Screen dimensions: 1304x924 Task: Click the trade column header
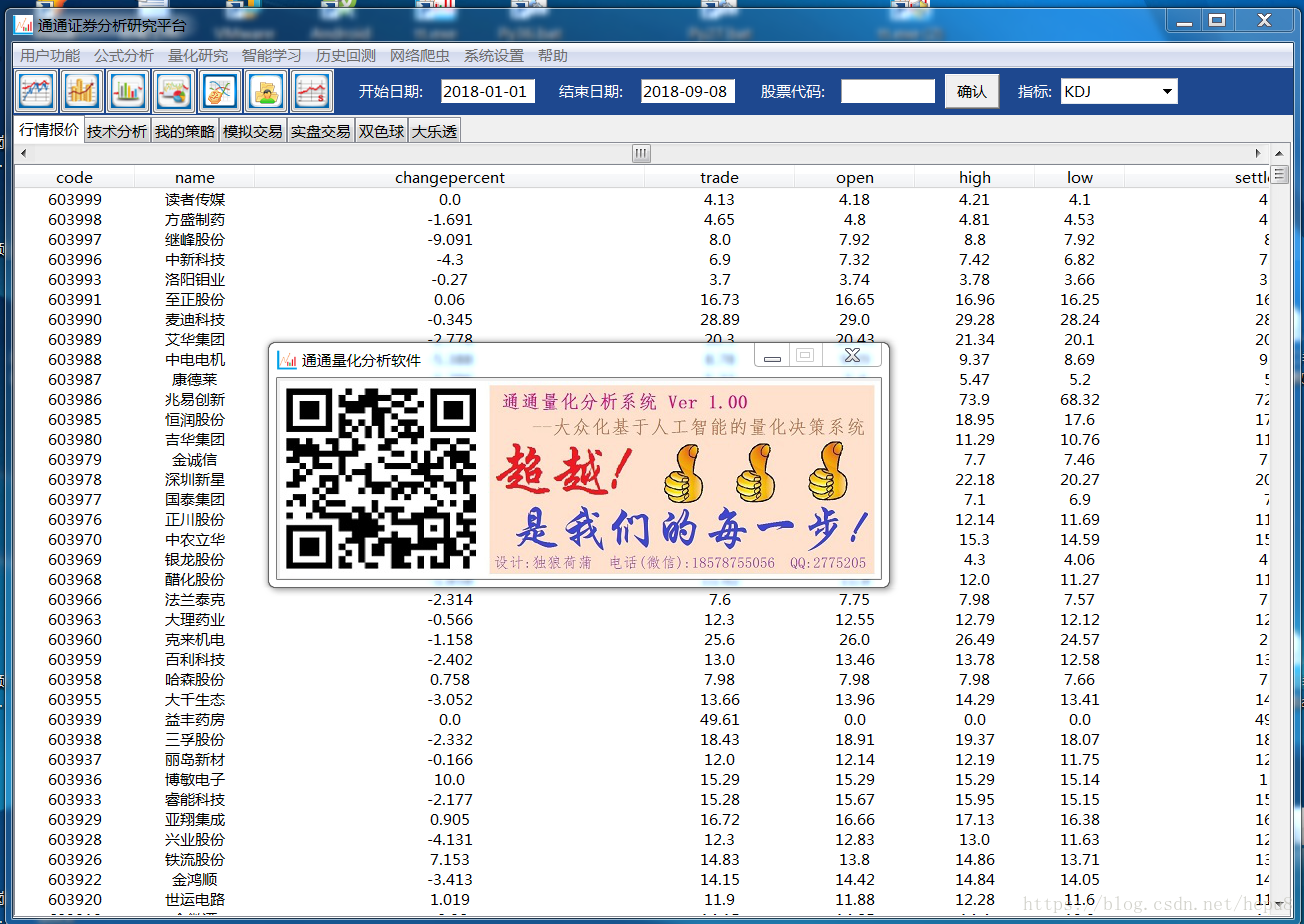pos(720,178)
